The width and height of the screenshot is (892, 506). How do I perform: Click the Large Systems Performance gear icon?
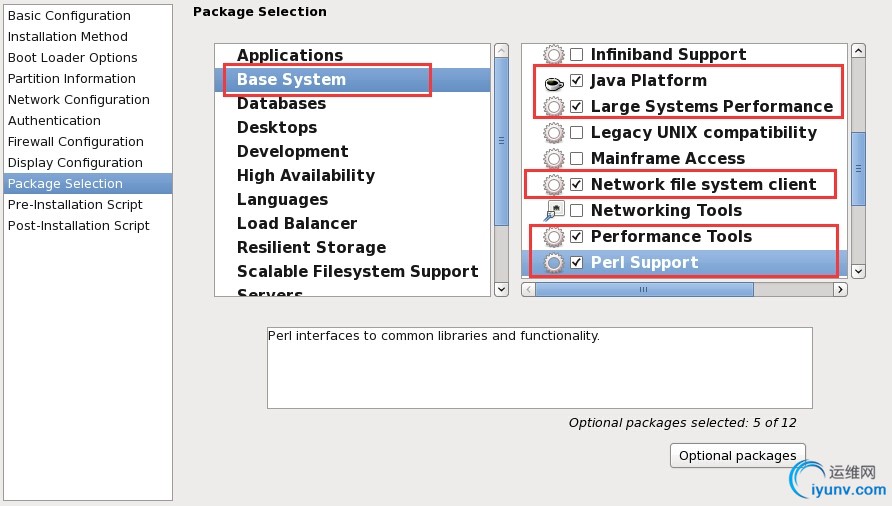[x=554, y=106]
